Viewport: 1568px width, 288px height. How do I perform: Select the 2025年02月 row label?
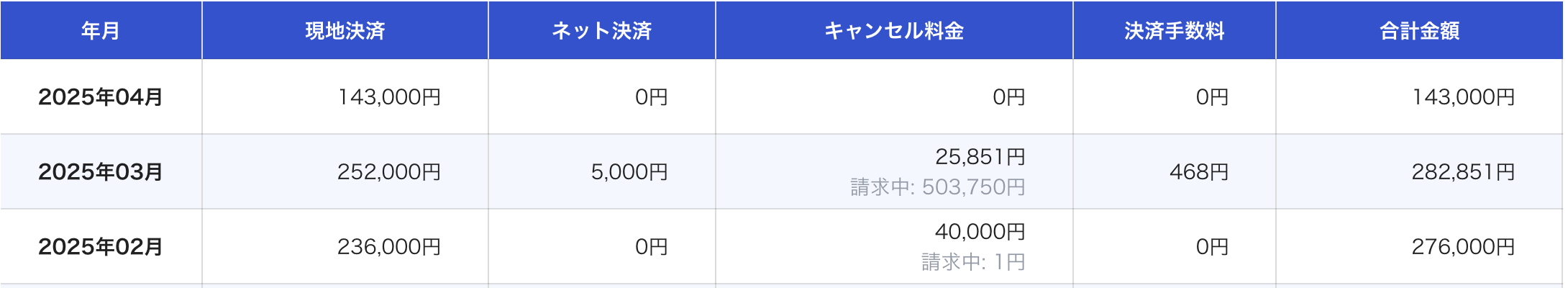click(101, 247)
